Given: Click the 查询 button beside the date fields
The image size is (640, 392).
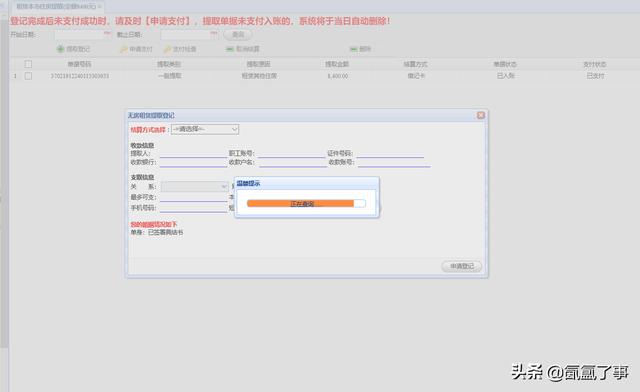Looking at the screenshot, I should (x=238, y=35).
